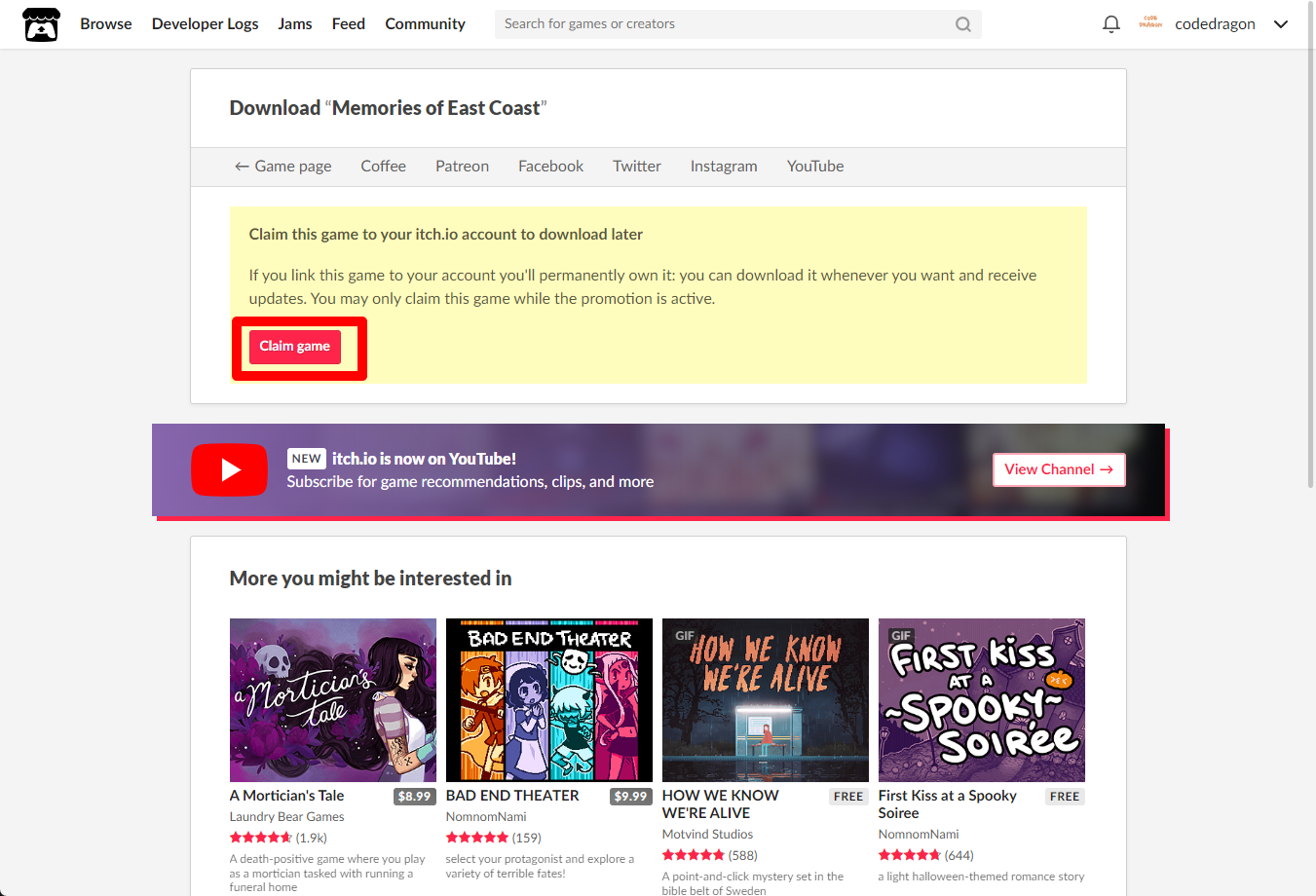The image size is (1316, 896).
Task: Click star rating (588) for HOW WE KNOW
Action: pyautogui.click(x=710, y=855)
